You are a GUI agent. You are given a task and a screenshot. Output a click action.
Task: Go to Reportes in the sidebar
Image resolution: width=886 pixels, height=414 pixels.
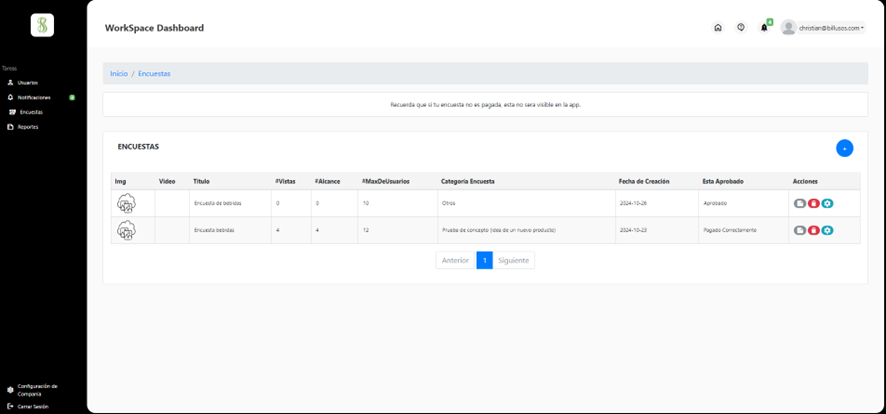point(27,127)
